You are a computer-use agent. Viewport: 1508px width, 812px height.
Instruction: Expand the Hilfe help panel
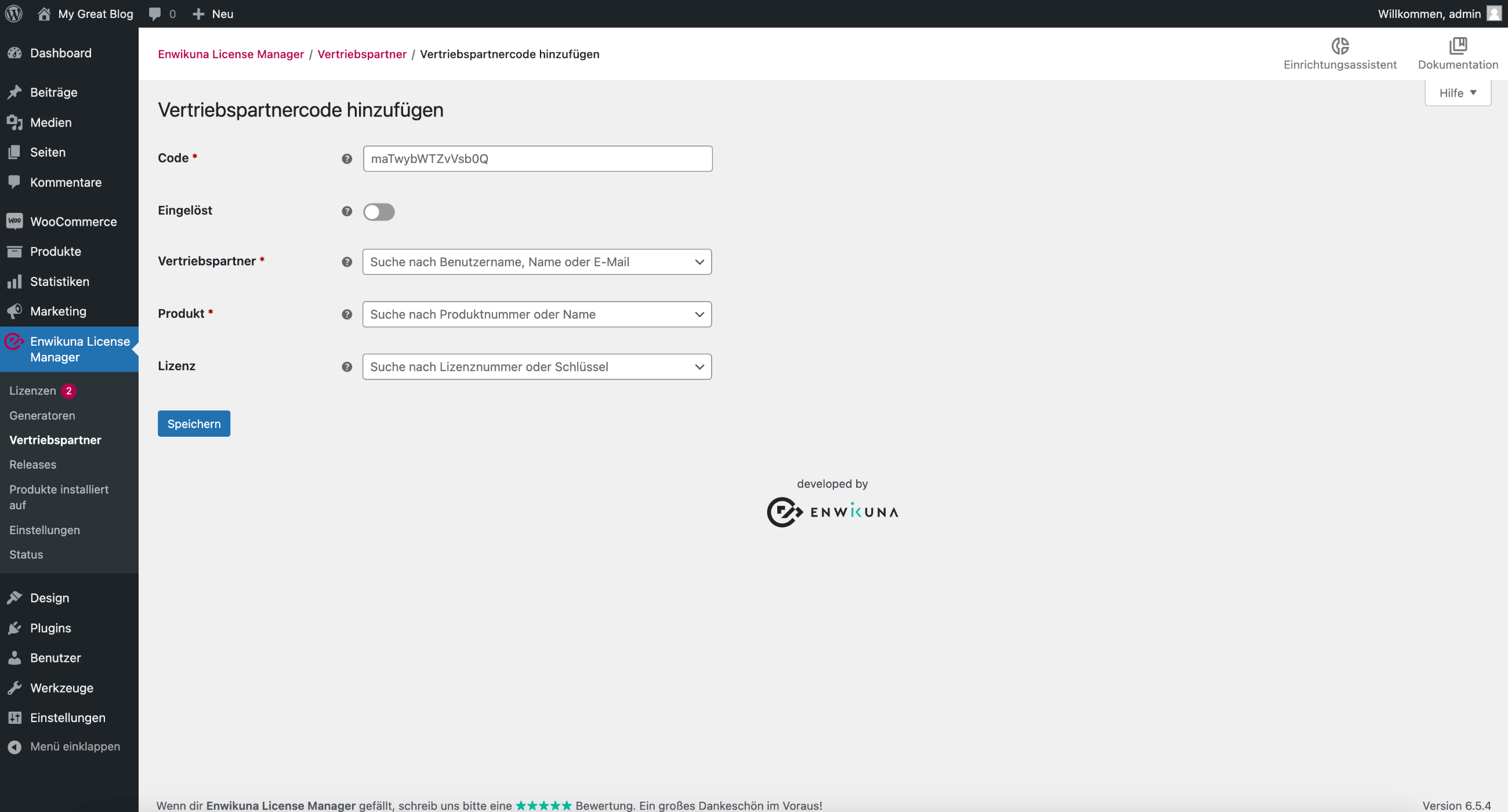1457,93
